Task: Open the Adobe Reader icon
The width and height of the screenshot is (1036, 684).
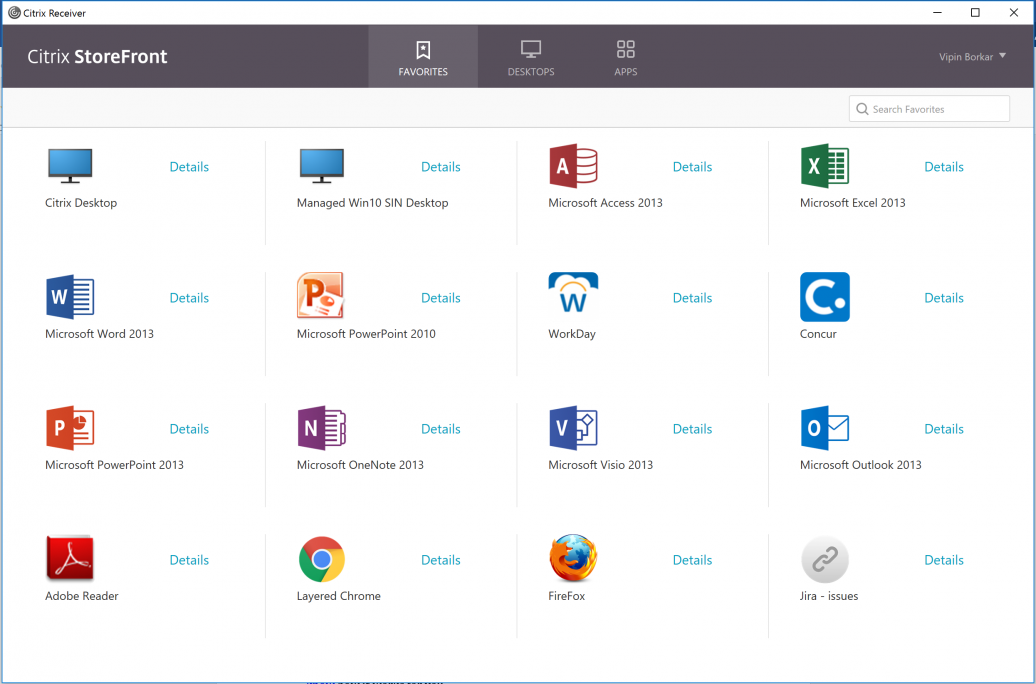Action: click(x=70, y=559)
